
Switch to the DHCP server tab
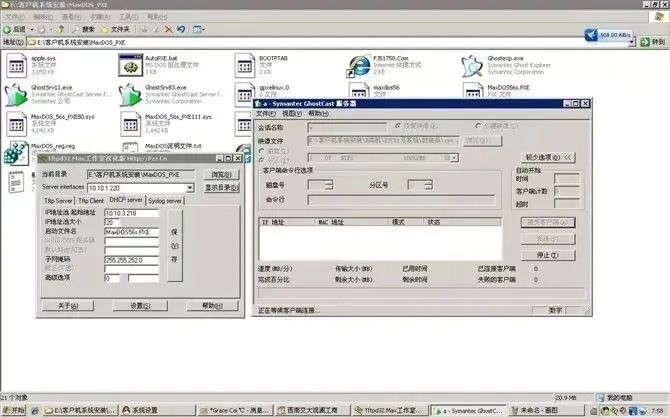coord(126,200)
